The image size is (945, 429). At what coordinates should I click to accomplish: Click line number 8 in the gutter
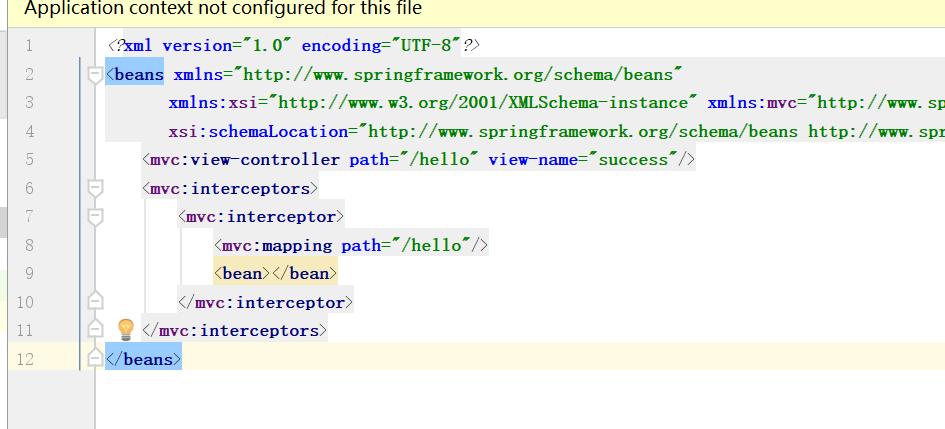tap(29, 245)
